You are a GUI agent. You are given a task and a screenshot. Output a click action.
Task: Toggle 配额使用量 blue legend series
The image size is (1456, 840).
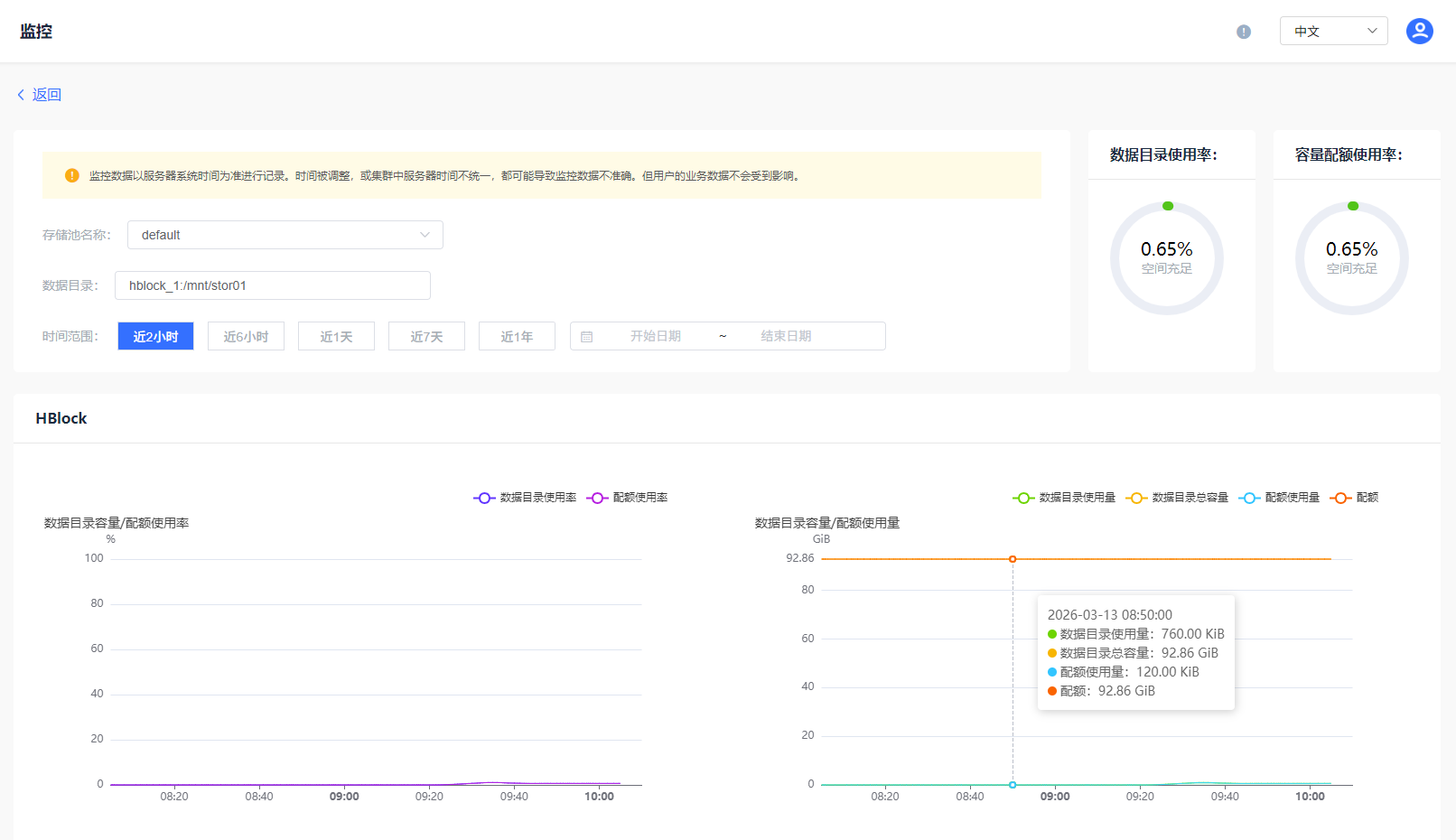point(1280,498)
